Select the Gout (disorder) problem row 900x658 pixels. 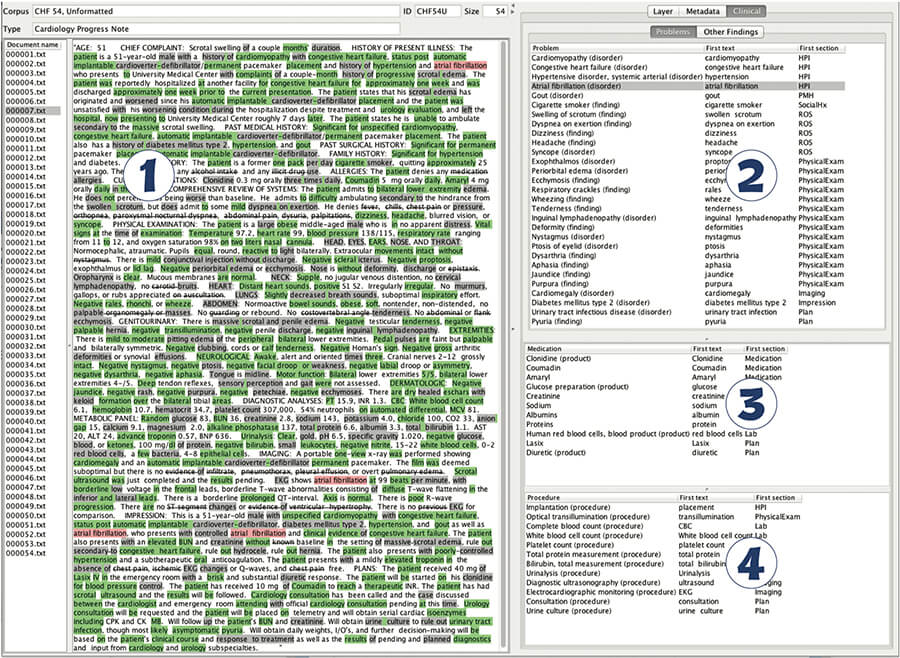[x=688, y=95]
